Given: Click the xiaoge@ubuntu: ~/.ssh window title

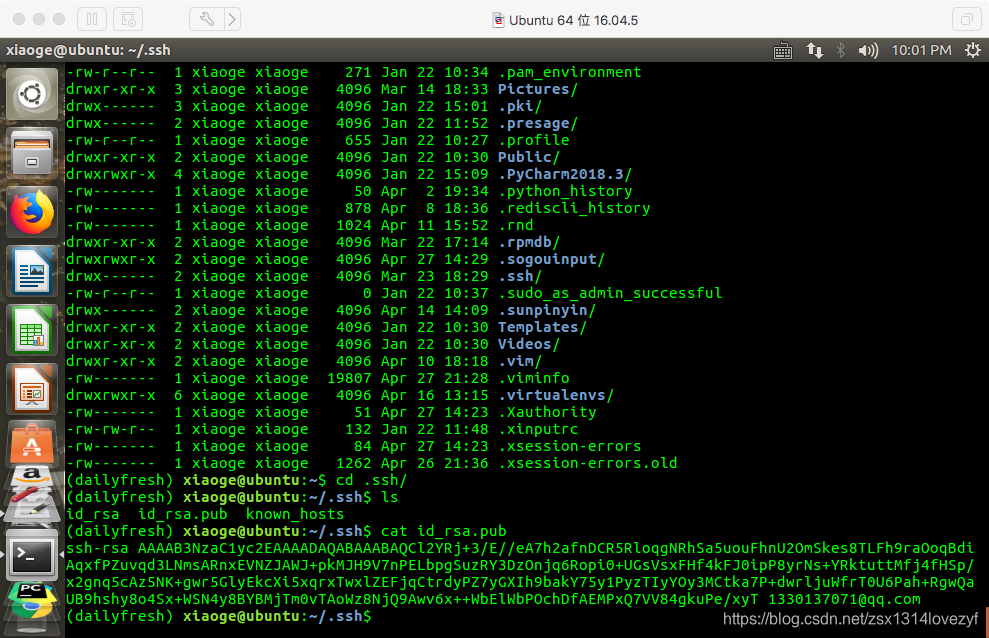Looking at the screenshot, I should point(88,50).
